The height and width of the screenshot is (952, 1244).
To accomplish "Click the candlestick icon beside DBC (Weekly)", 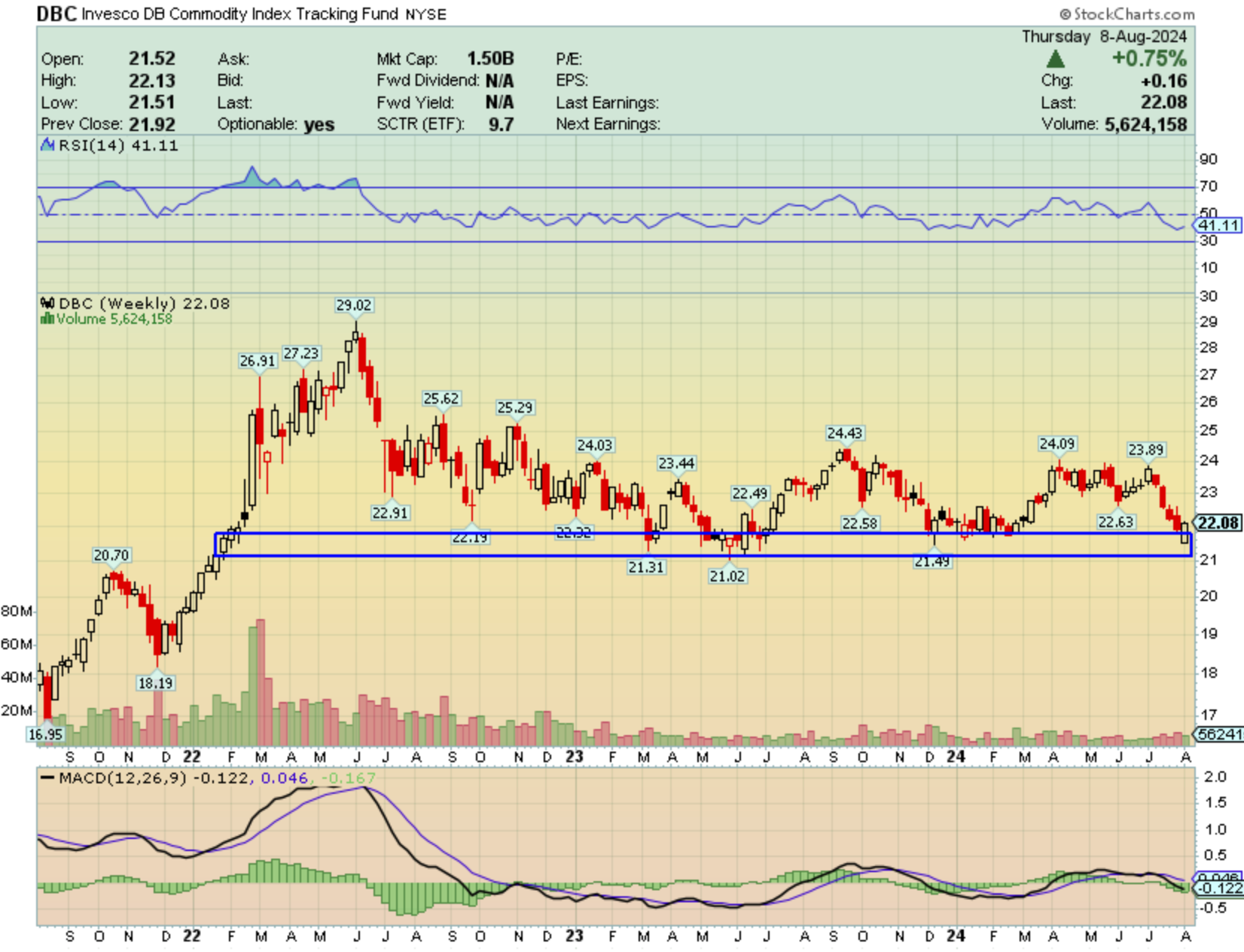I will click(x=47, y=304).
